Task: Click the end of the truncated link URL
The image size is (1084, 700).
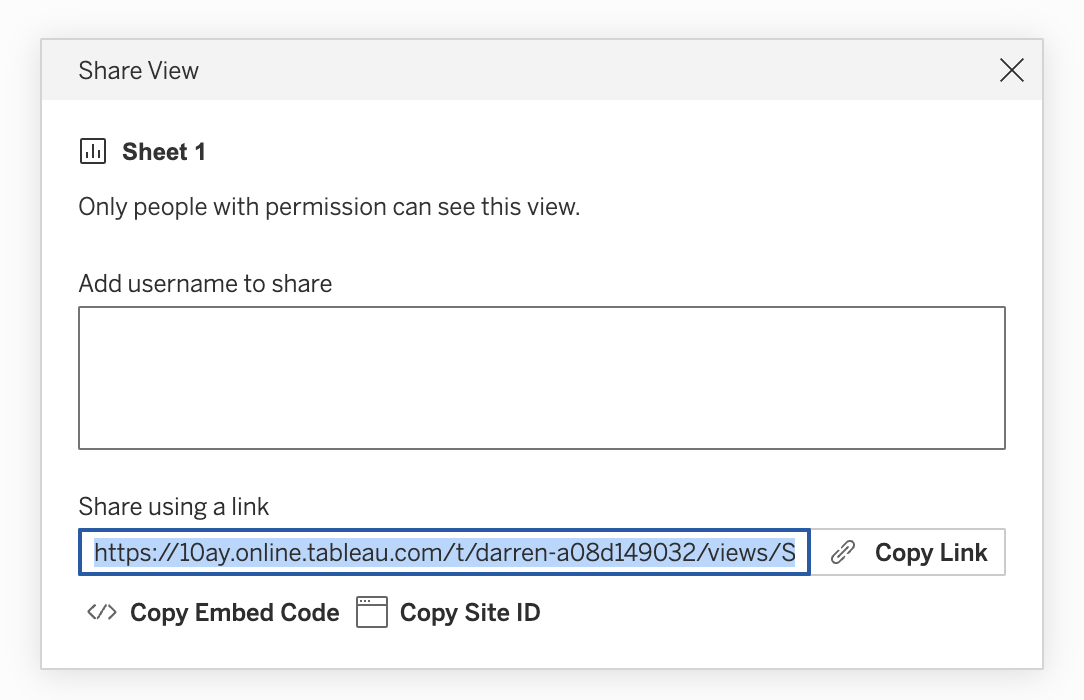Action: (790, 552)
